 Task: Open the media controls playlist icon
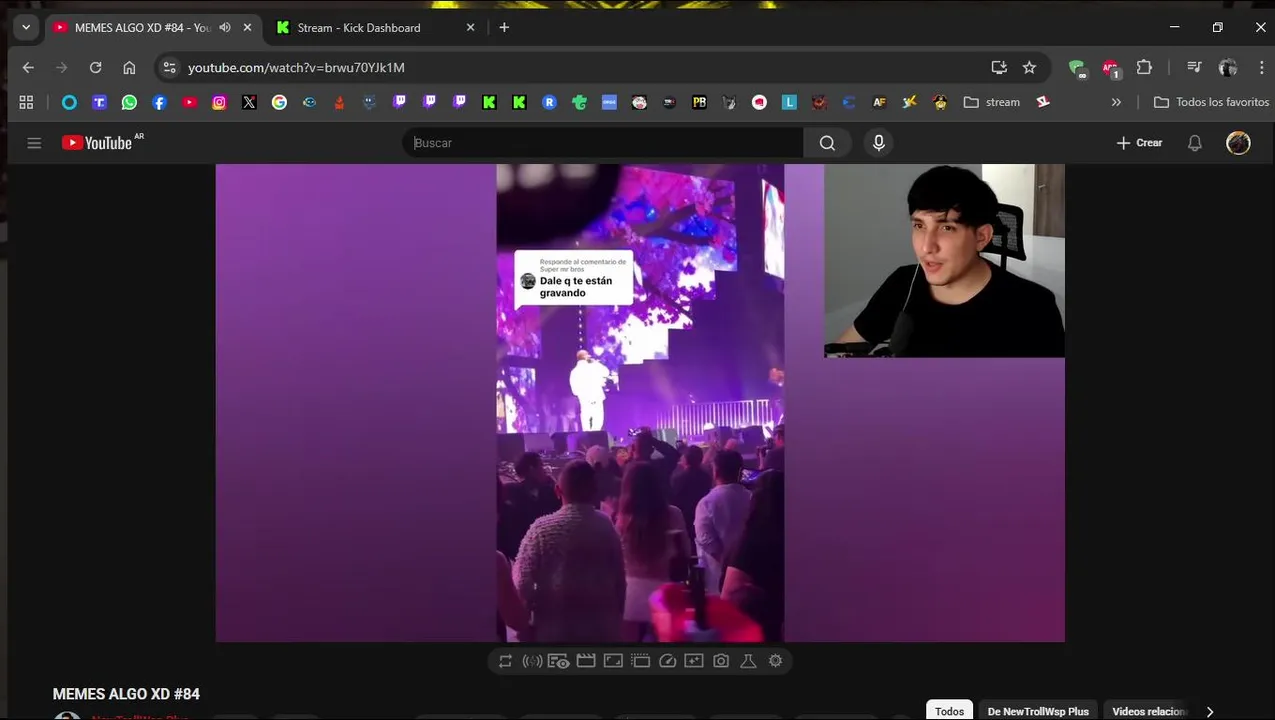[x=1194, y=67]
